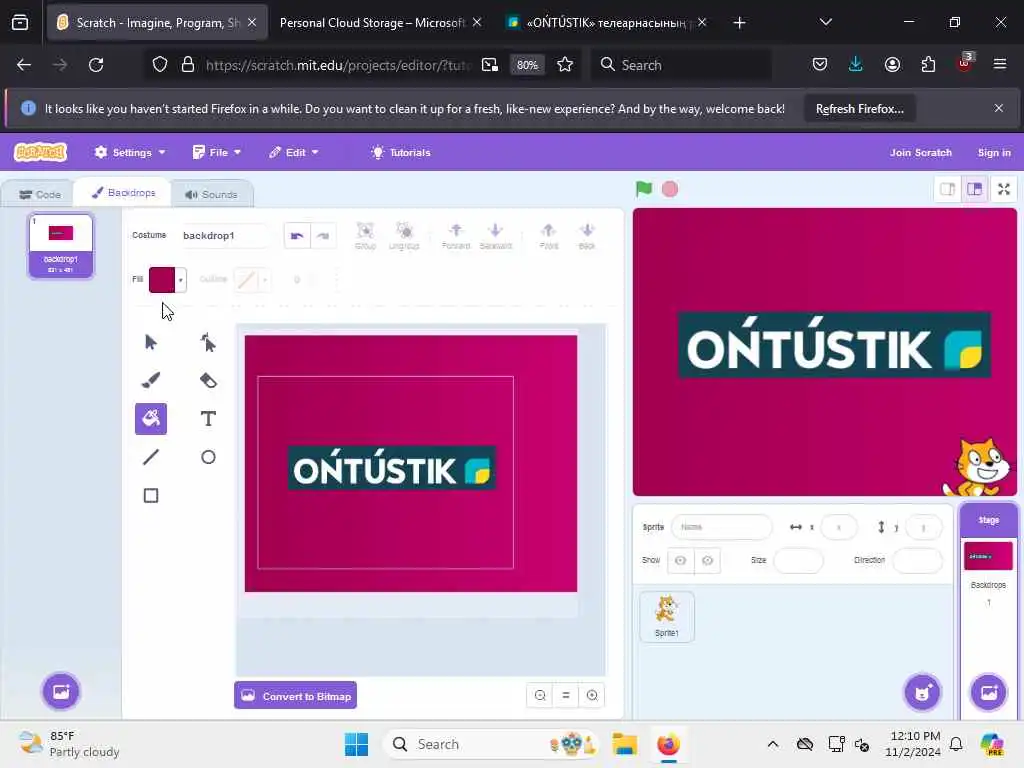
Task: Open Windows Start menu
Action: (357, 744)
